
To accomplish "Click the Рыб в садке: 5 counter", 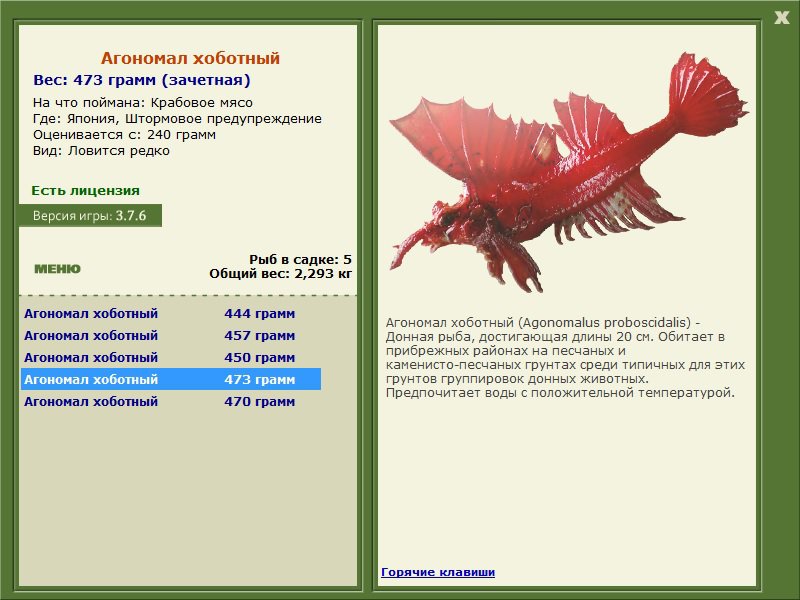I will point(301,260).
